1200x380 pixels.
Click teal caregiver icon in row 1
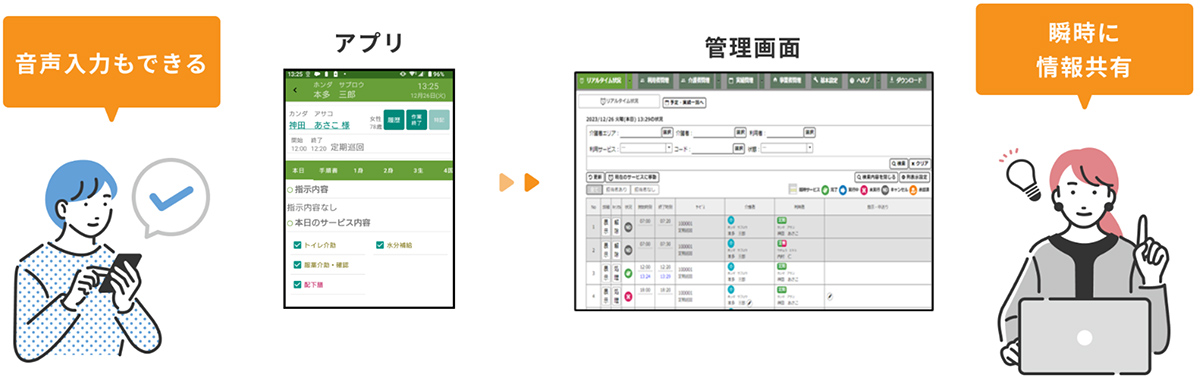(x=731, y=219)
